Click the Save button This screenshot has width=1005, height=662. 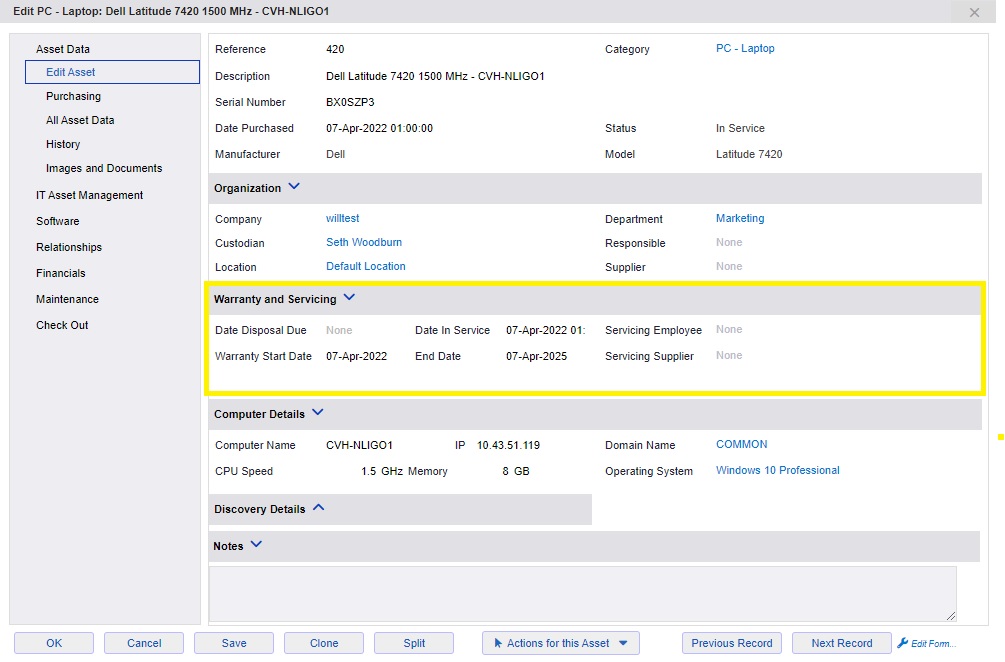pyautogui.click(x=233, y=643)
